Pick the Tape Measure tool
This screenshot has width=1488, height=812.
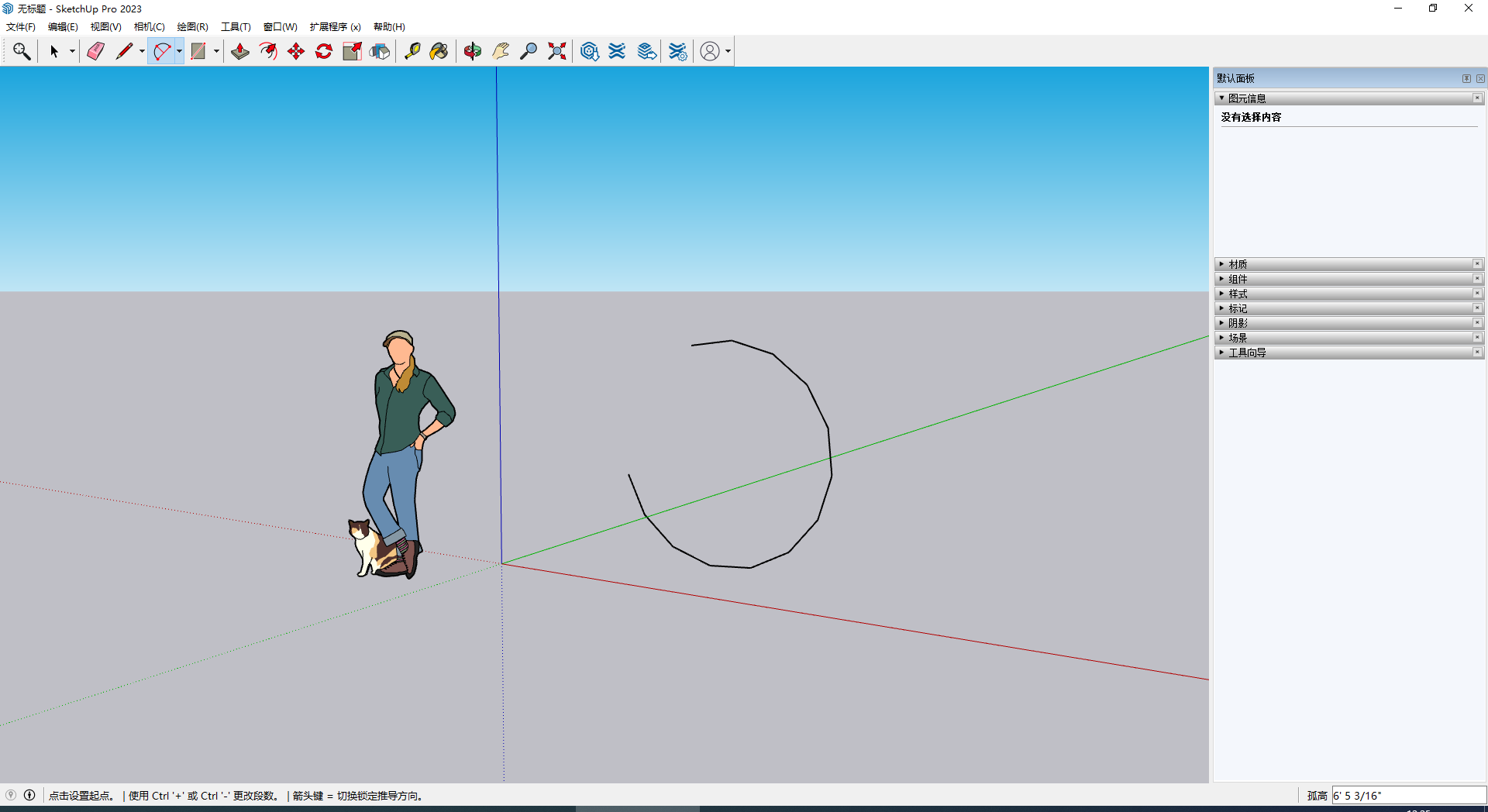pos(412,51)
